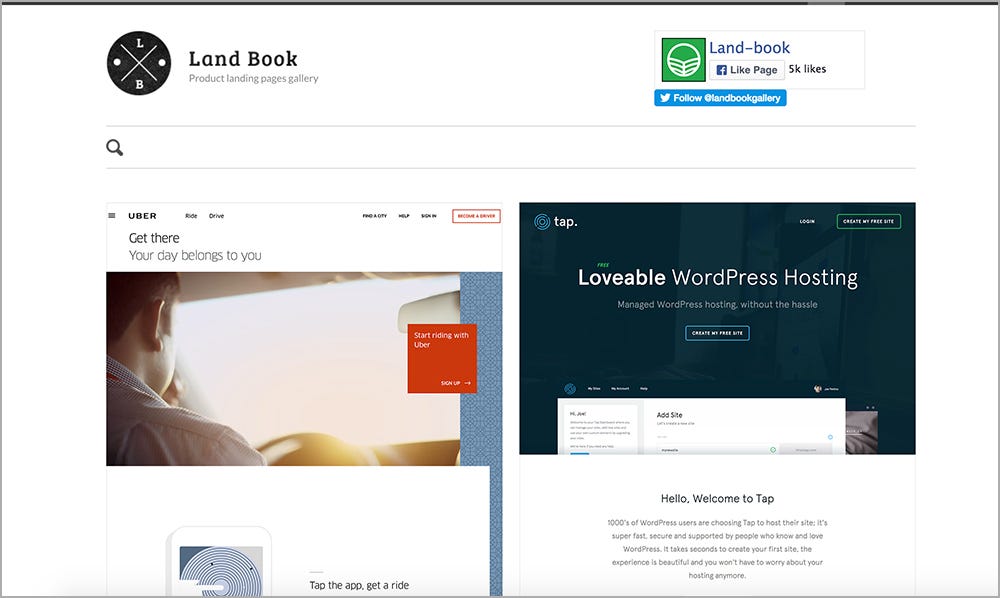Image resolution: width=1000 pixels, height=598 pixels.
Task: Click the Land Book site title
Action: (x=243, y=59)
